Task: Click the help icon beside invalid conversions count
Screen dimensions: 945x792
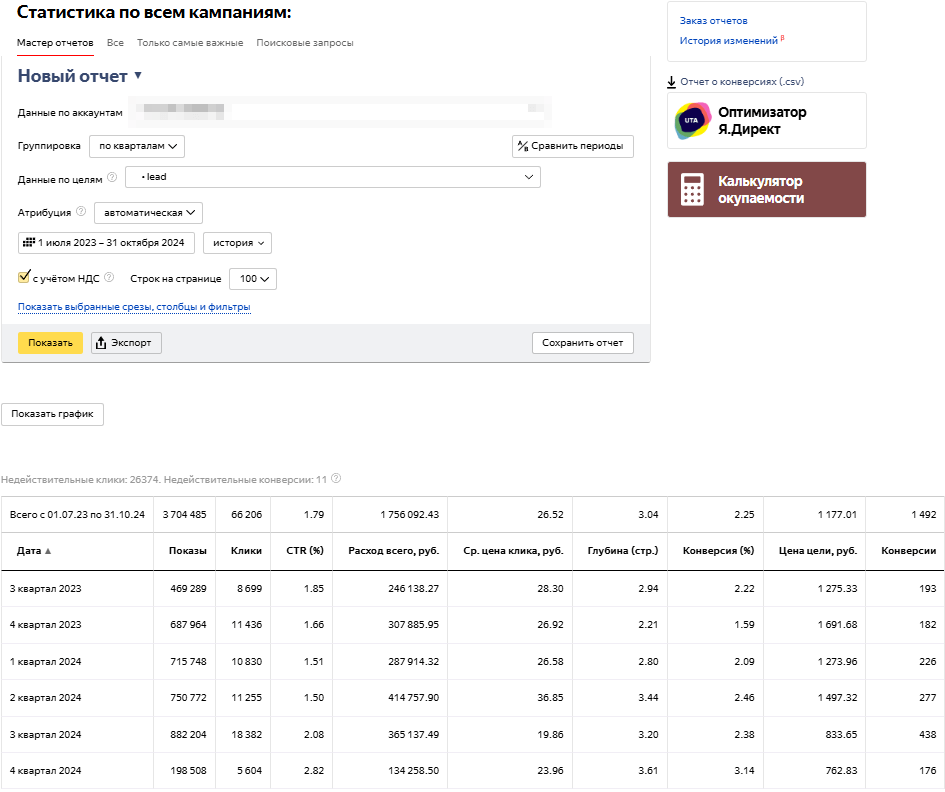Action: coord(336,479)
